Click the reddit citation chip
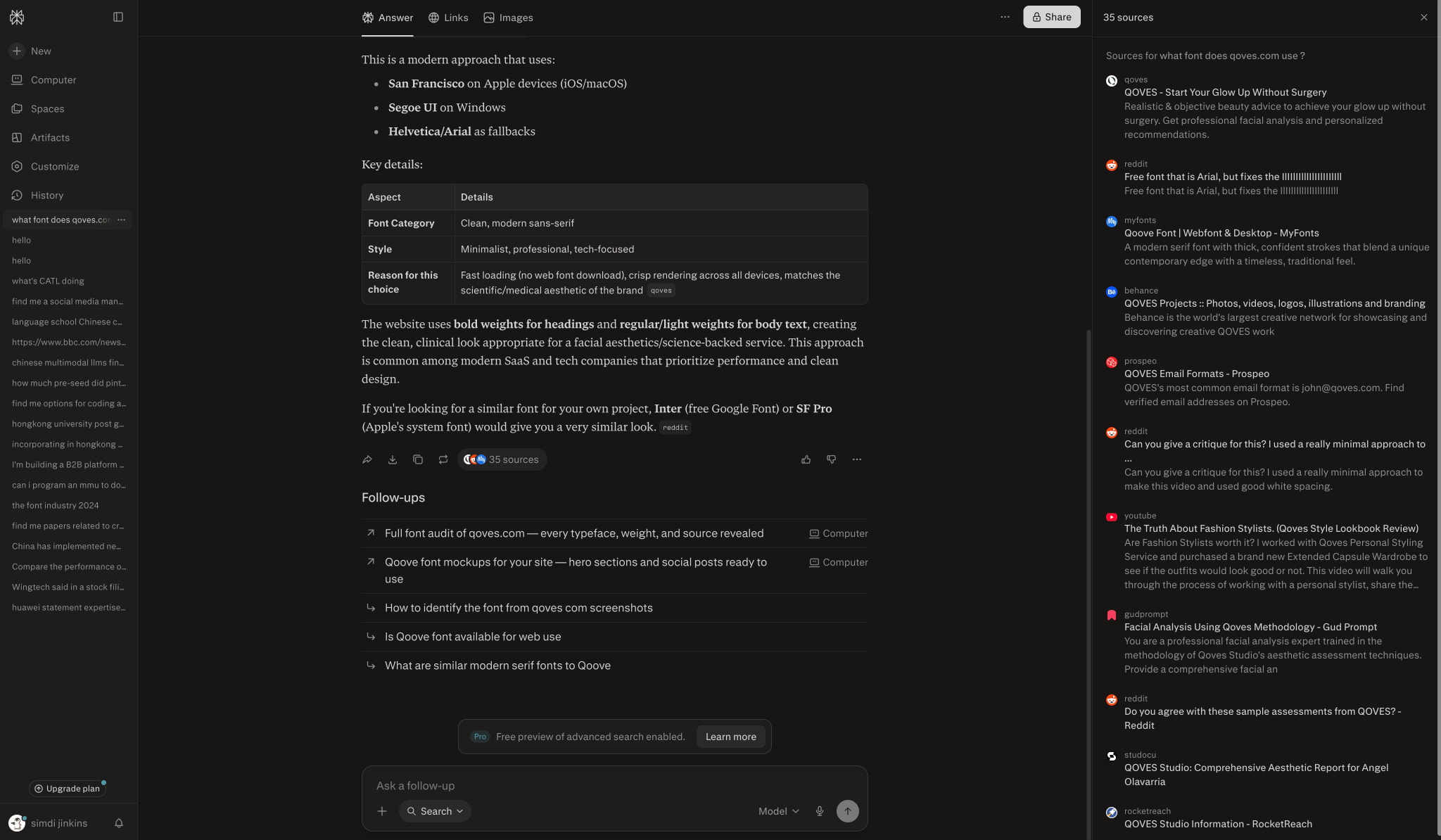 (675, 428)
